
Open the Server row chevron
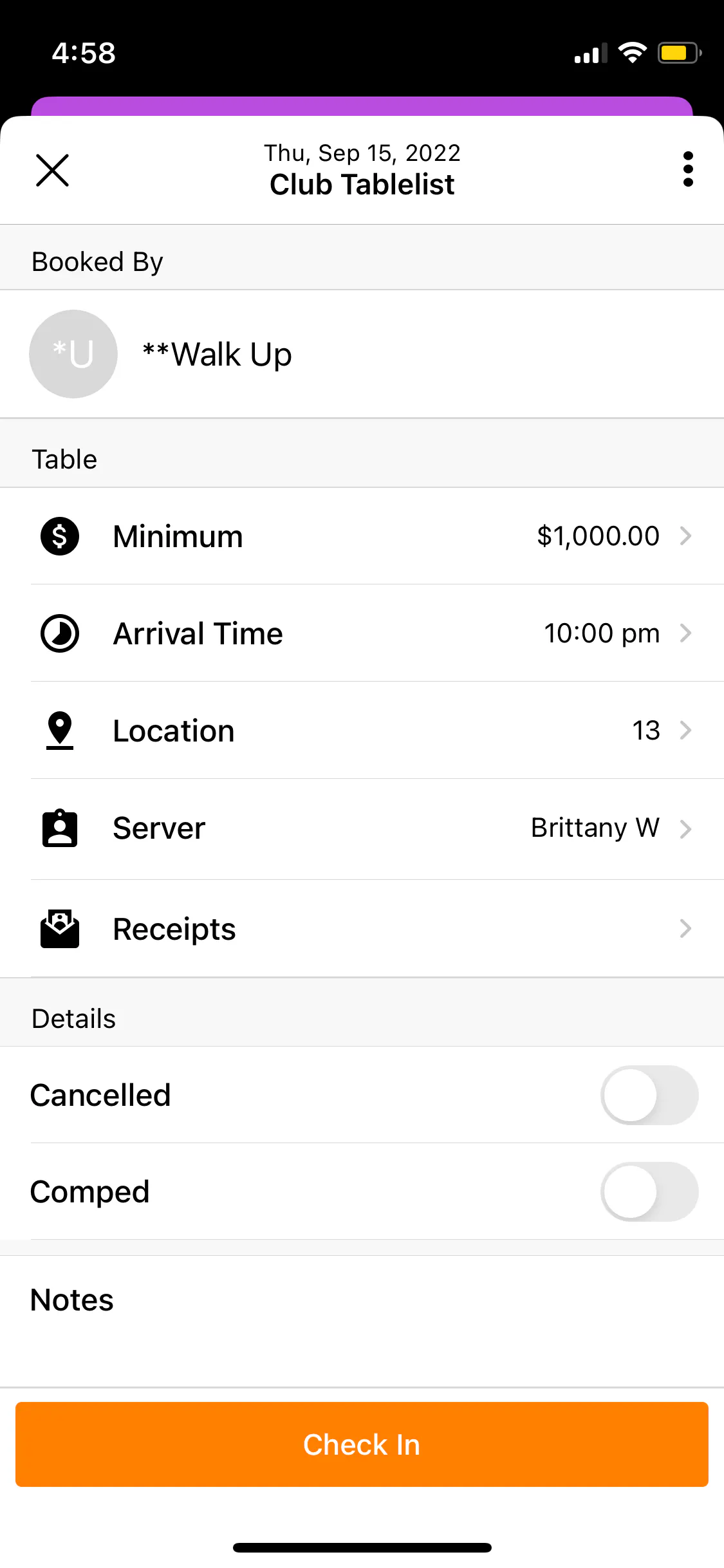click(x=686, y=828)
